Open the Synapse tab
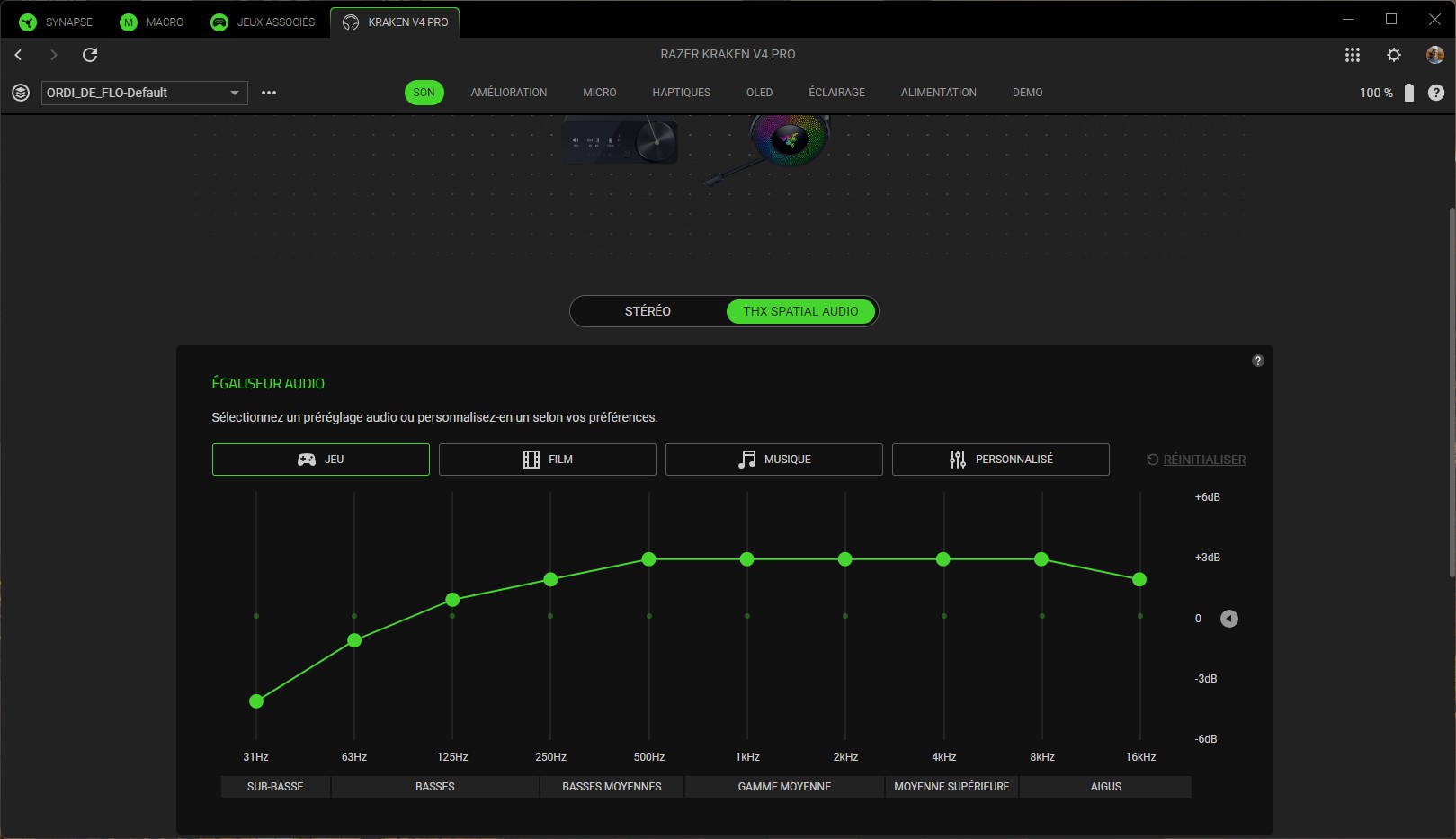This screenshot has height=839, width=1456. pos(57,22)
